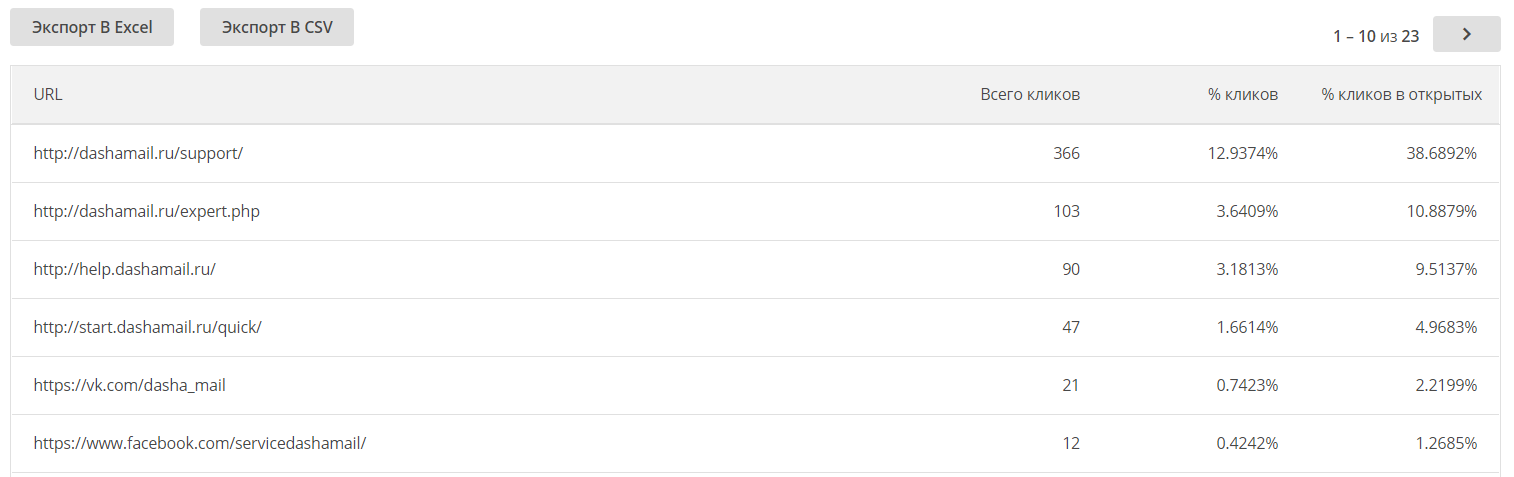Open the dashamail.ru/expert.php URL
1514x477 pixels.
pyautogui.click(x=147, y=211)
